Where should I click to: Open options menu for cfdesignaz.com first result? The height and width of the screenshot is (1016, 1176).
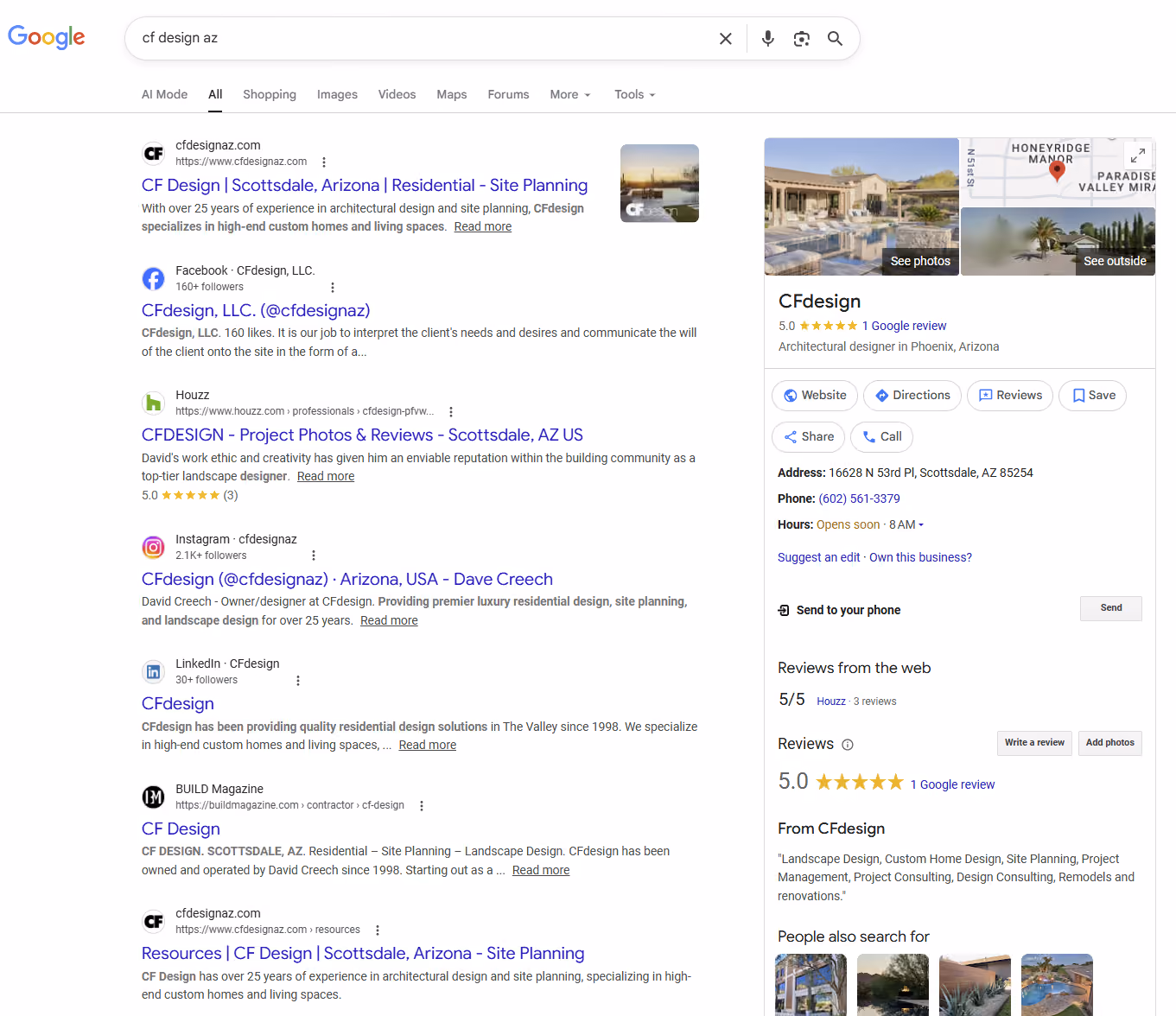tap(324, 162)
